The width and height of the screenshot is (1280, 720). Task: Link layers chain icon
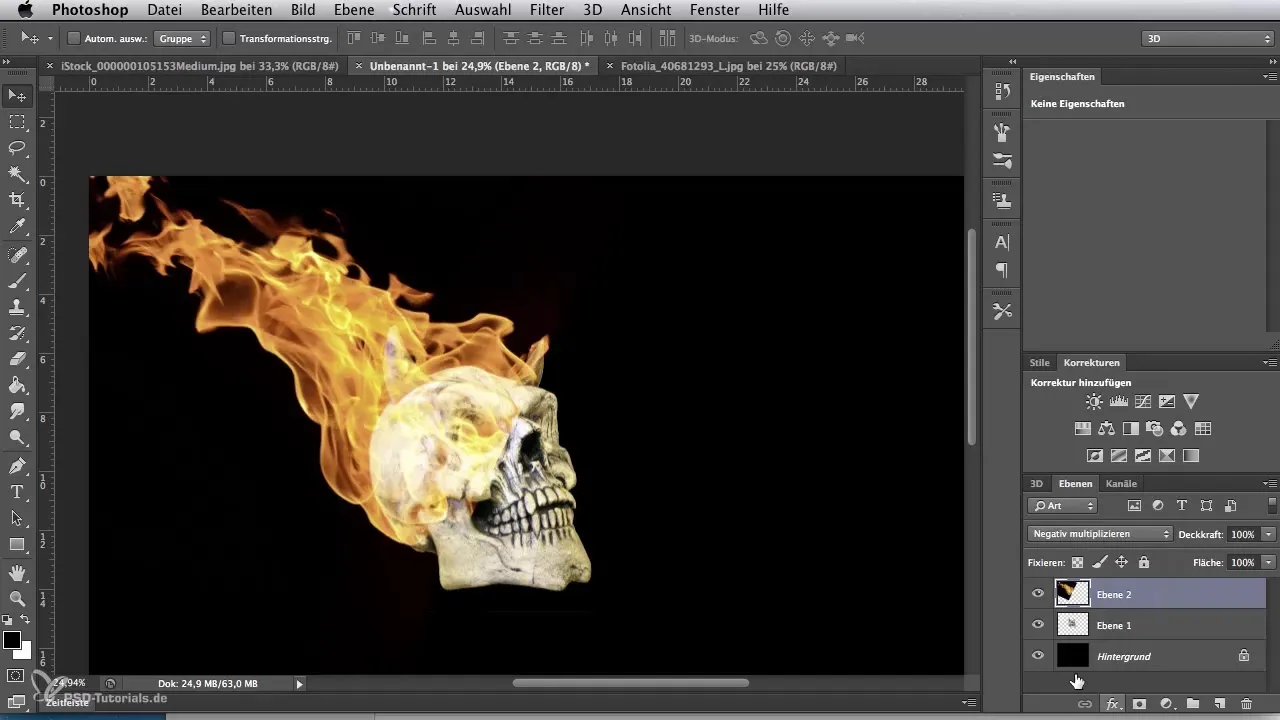pyautogui.click(x=1084, y=704)
